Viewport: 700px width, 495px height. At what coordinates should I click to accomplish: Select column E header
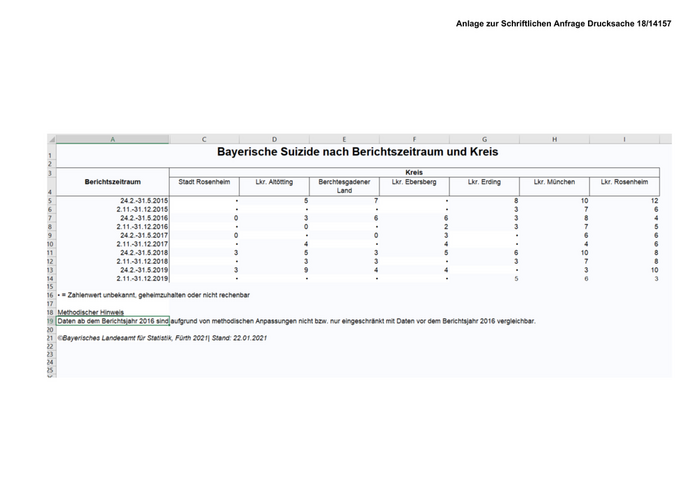344,139
